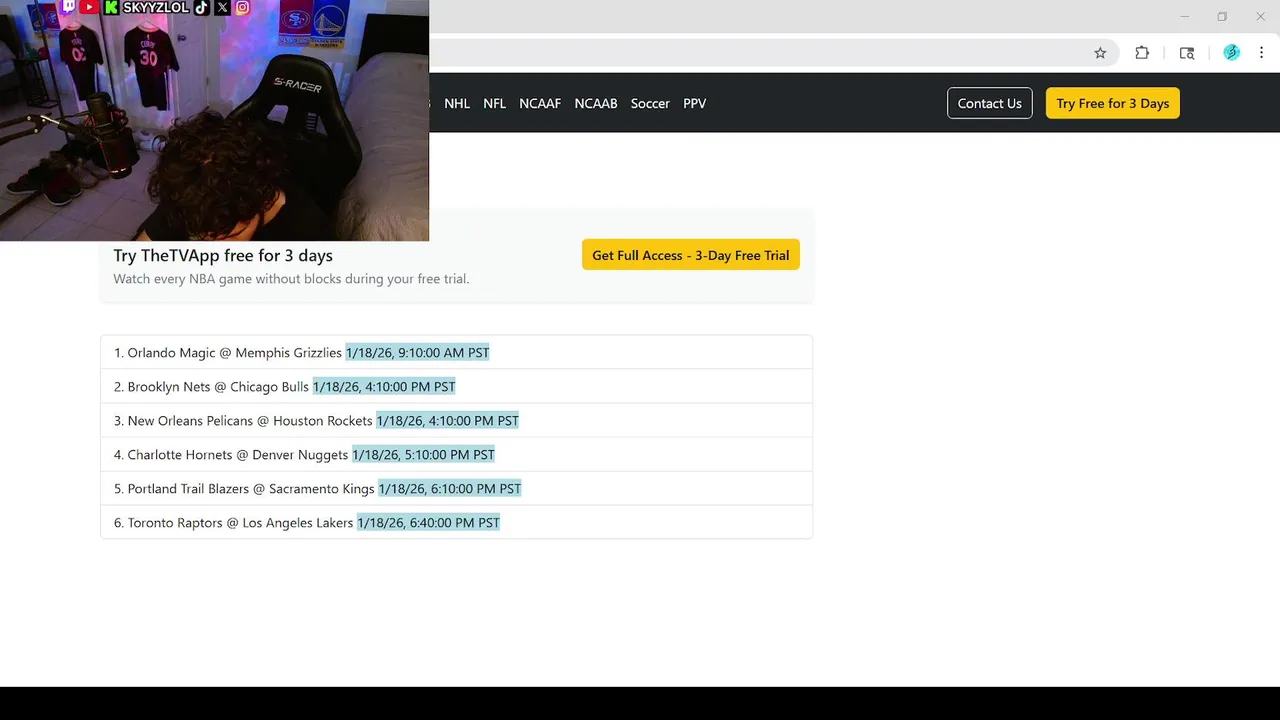Click the 9:10:00 AM PST time badge
This screenshot has width=1280, height=720.
pos(417,352)
